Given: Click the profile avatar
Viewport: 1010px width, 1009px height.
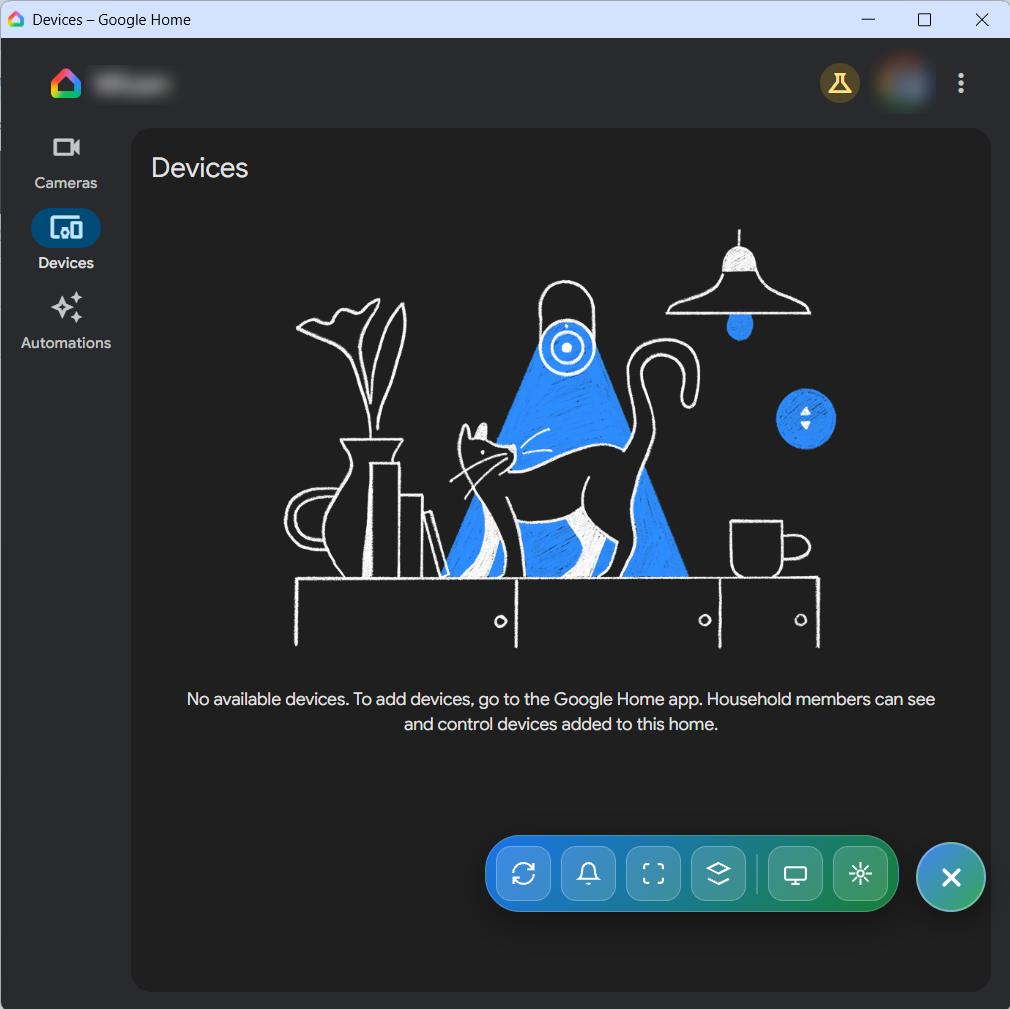Looking at the screenshot, I should click(x=904, y=83).
